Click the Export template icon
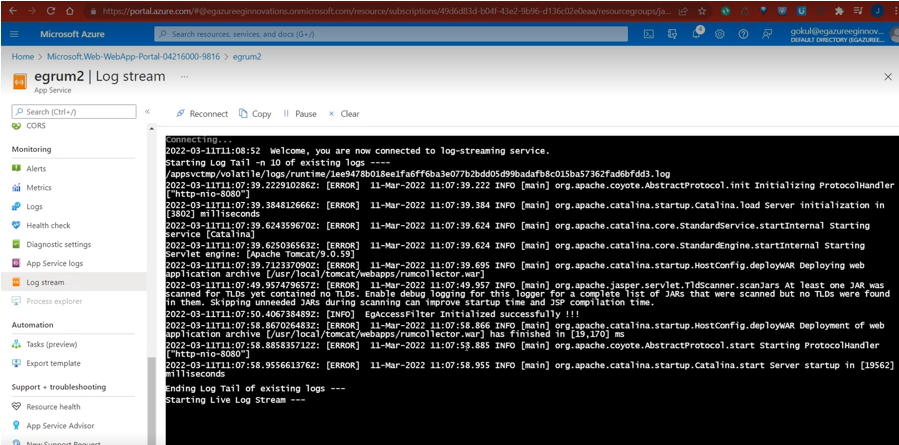The image size is (899, 445). (x=16, y=363)
